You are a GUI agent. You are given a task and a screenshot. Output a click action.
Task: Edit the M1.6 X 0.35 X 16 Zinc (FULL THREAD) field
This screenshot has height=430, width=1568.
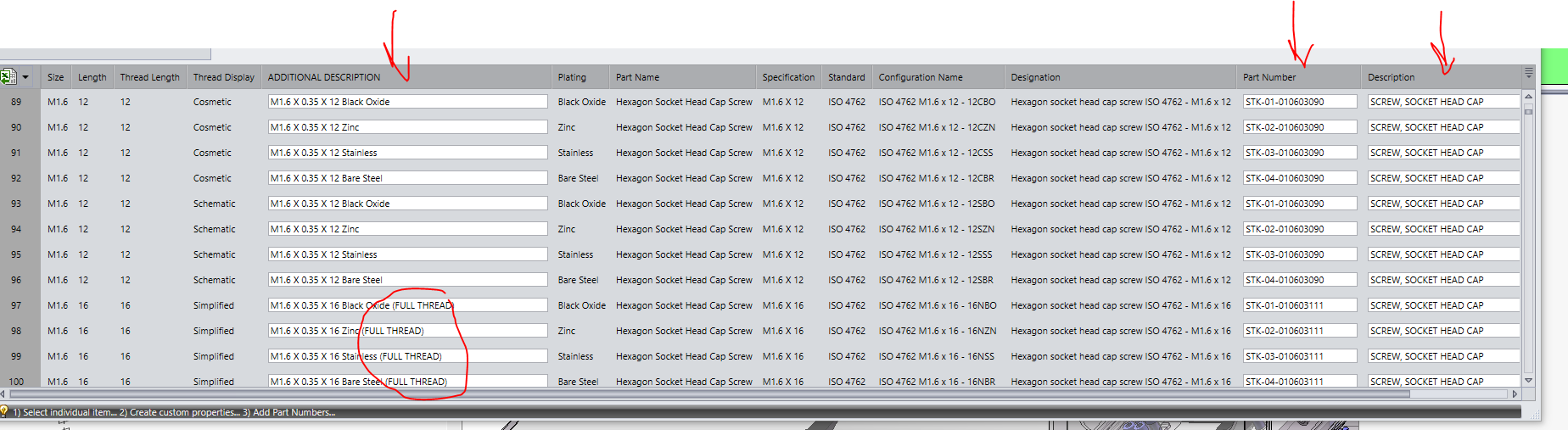pos(408,331)
